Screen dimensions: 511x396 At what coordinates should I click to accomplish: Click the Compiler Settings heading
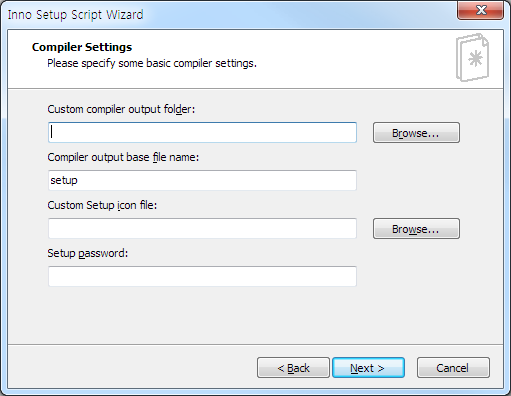click(82, 47)
